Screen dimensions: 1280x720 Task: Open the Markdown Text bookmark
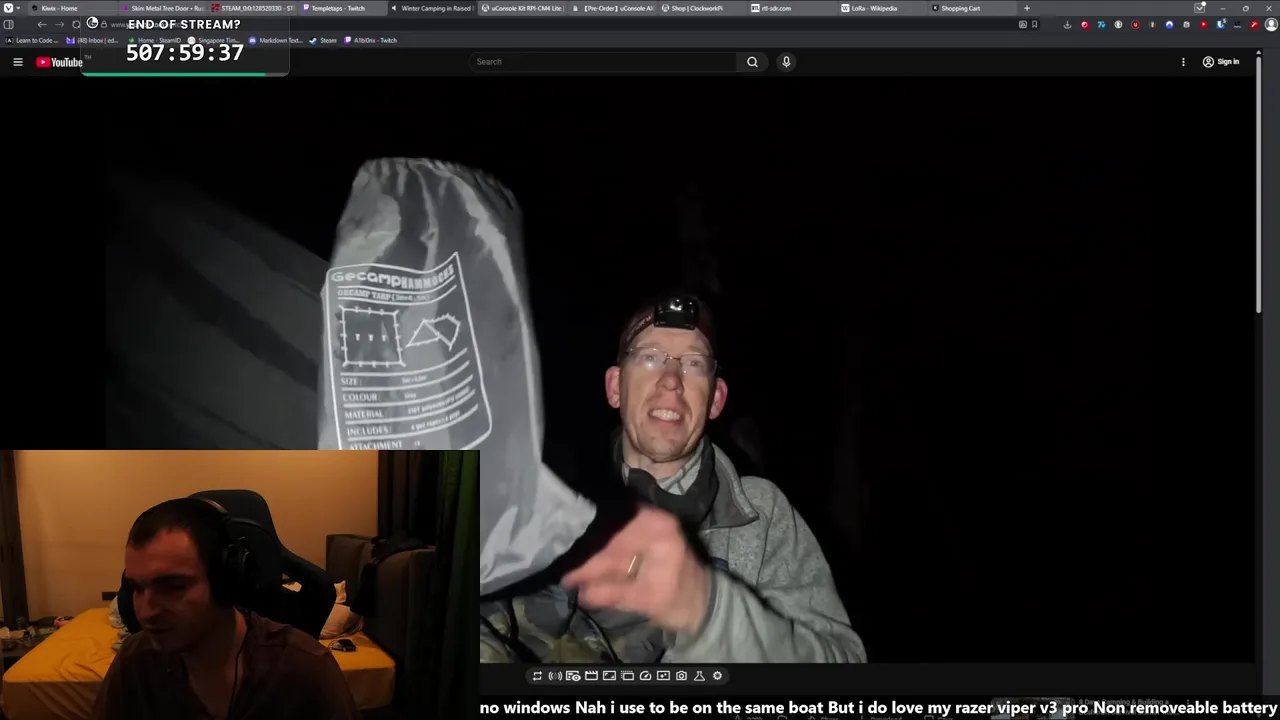coord(275,40)
